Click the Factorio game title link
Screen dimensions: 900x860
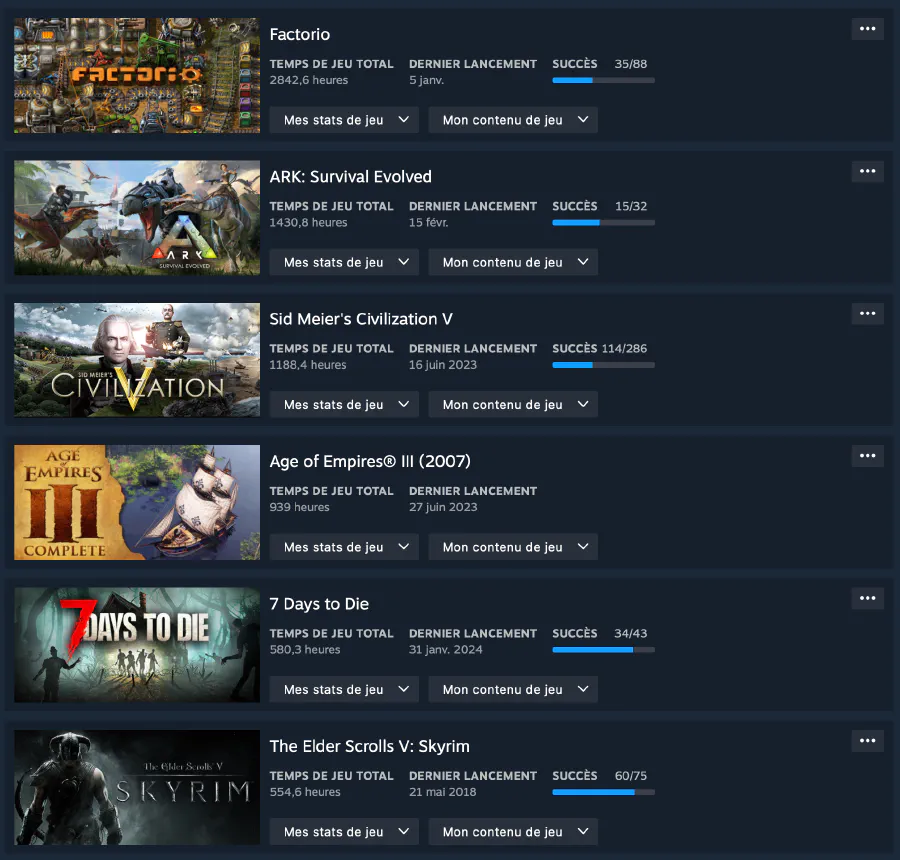click(x=300, y=34)
